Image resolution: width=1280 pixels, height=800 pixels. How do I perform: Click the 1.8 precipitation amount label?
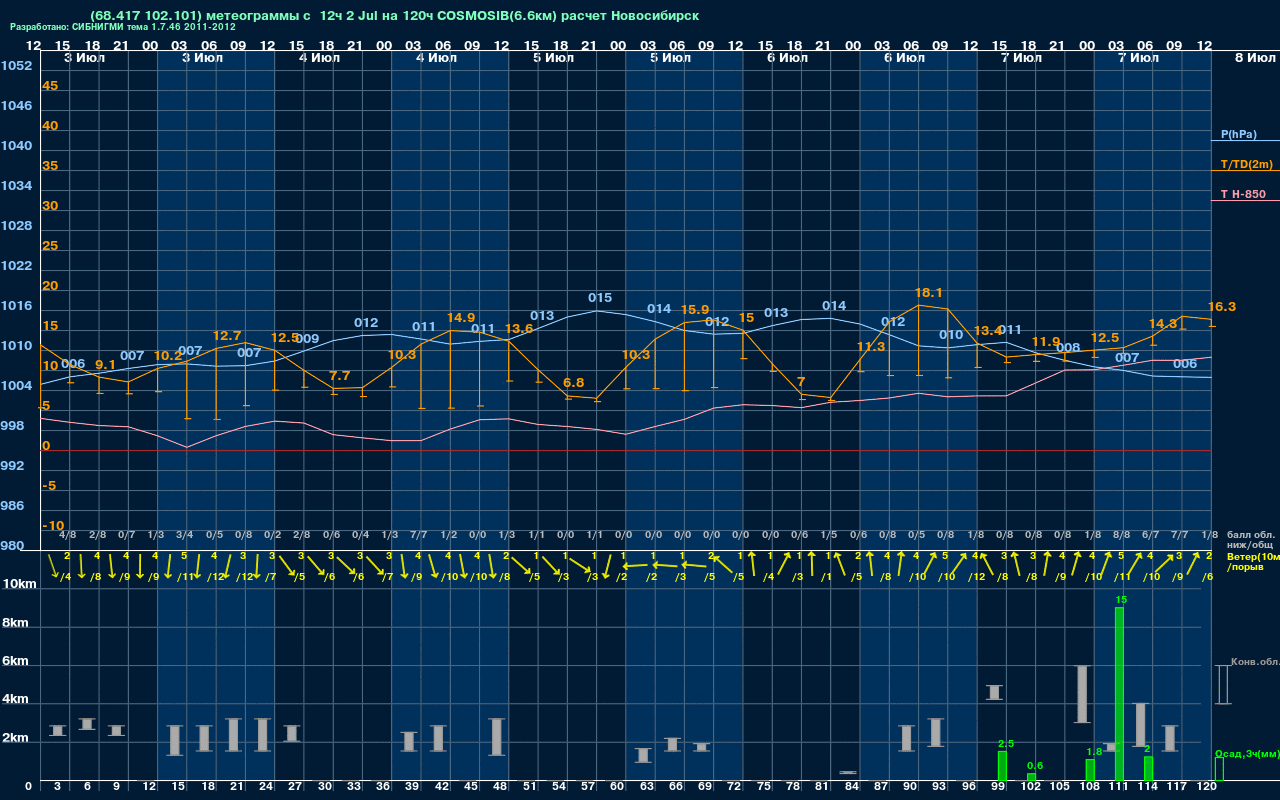point(1094,751)
